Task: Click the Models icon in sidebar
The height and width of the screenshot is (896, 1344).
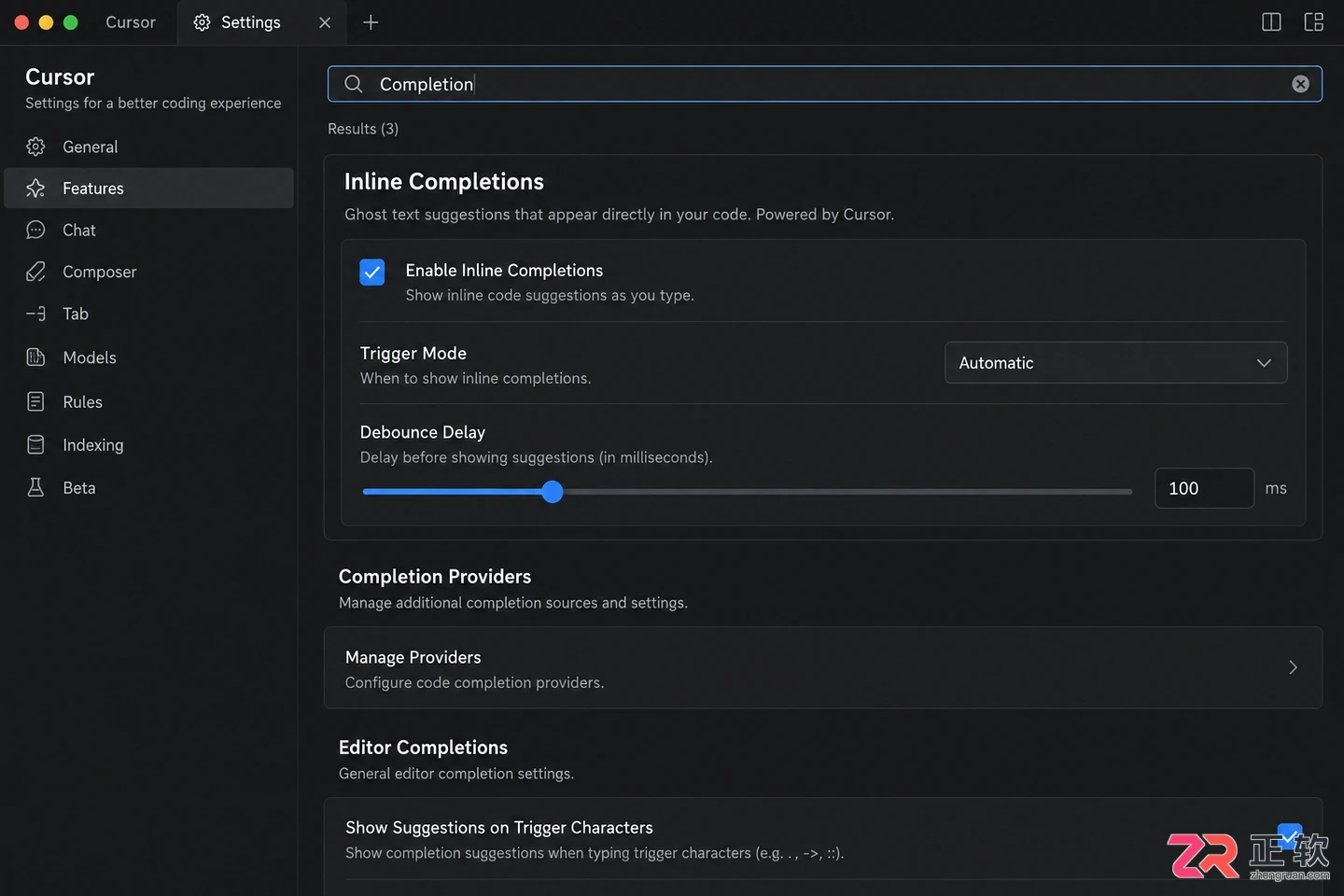Action: tap(35, 357)
